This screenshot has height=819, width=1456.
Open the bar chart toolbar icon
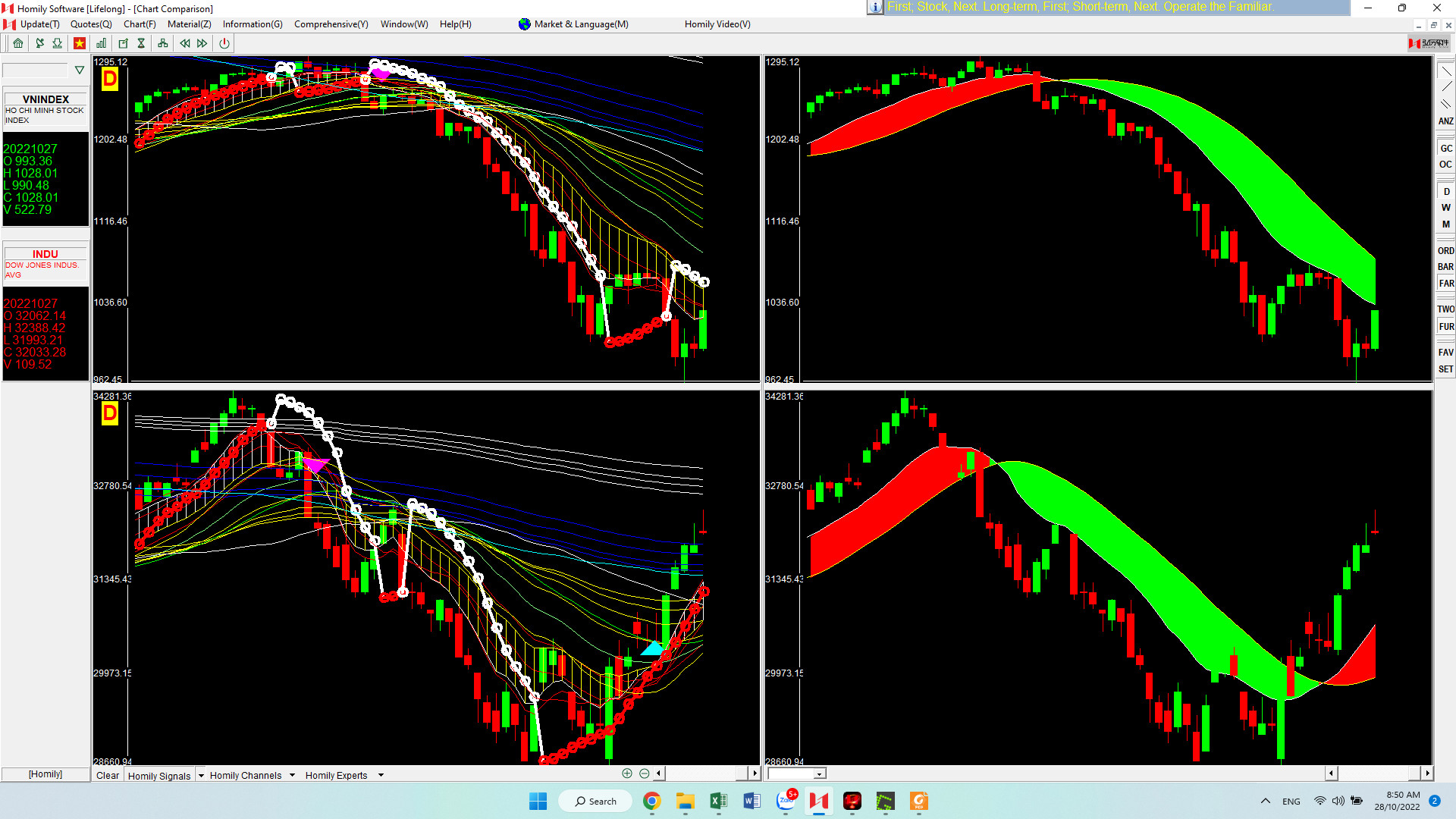pyautogui.click(x=101, y=43)
